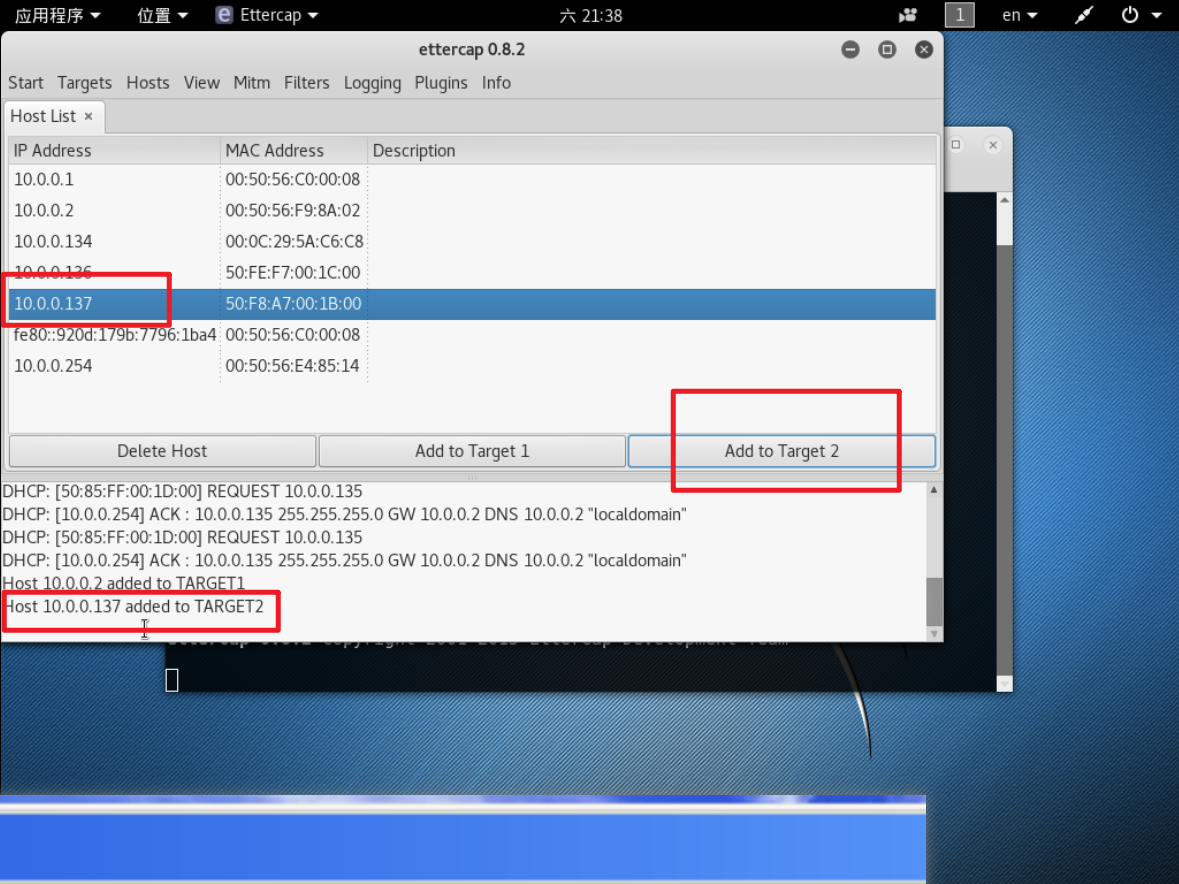Close the background terminal window

pyautogui.click(x=993, y=145)
